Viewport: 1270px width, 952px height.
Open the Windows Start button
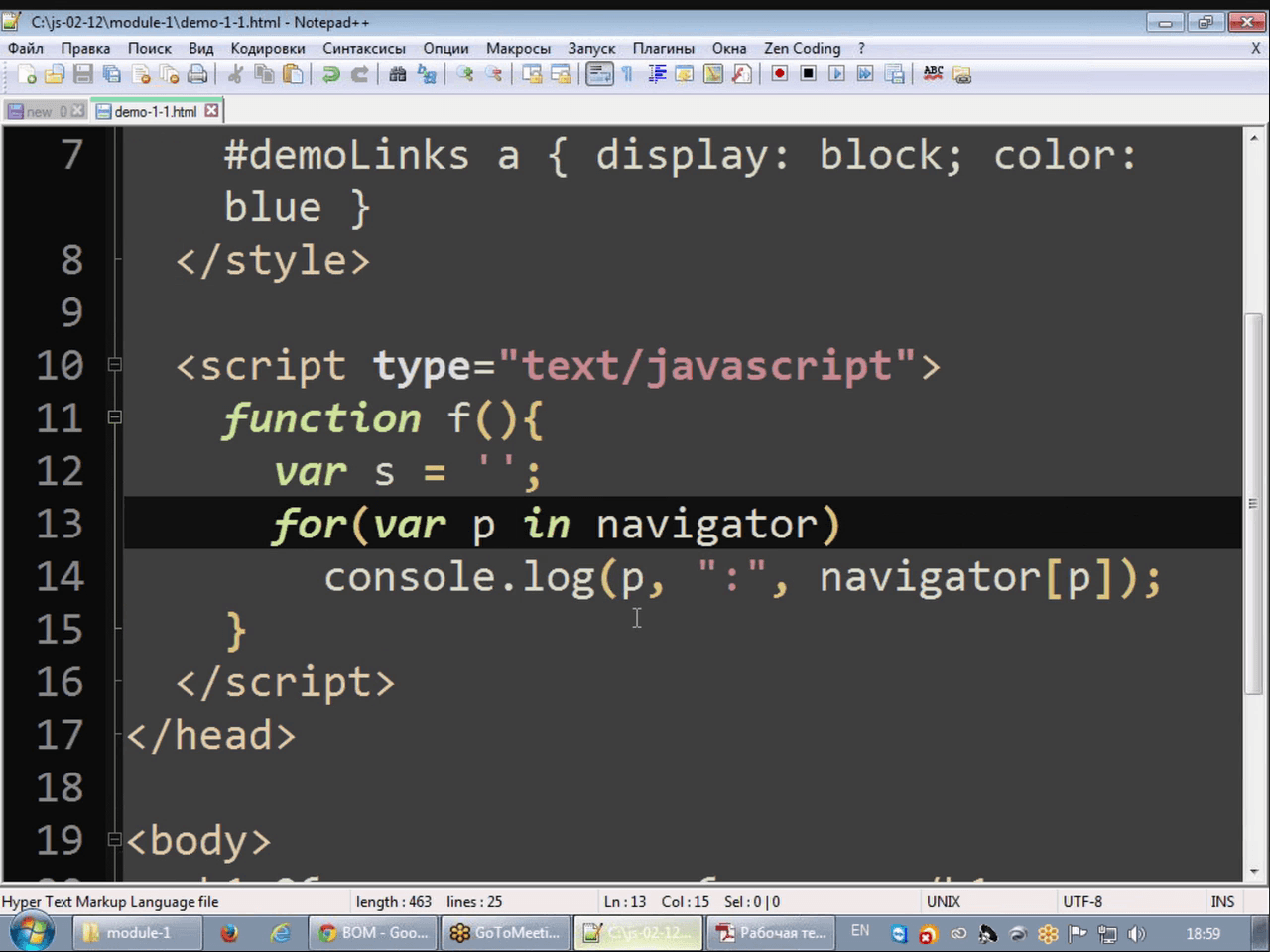click(32, 932)
